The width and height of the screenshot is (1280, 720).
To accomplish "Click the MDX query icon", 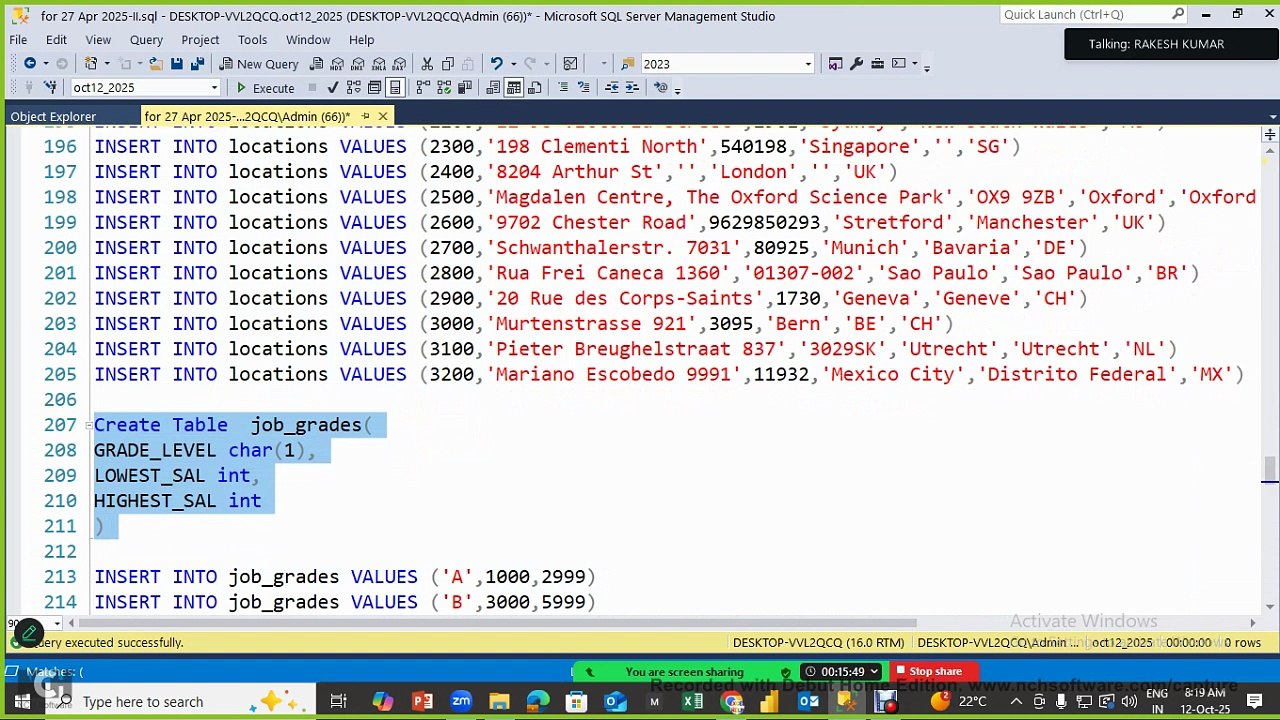I will coord(337,63).
